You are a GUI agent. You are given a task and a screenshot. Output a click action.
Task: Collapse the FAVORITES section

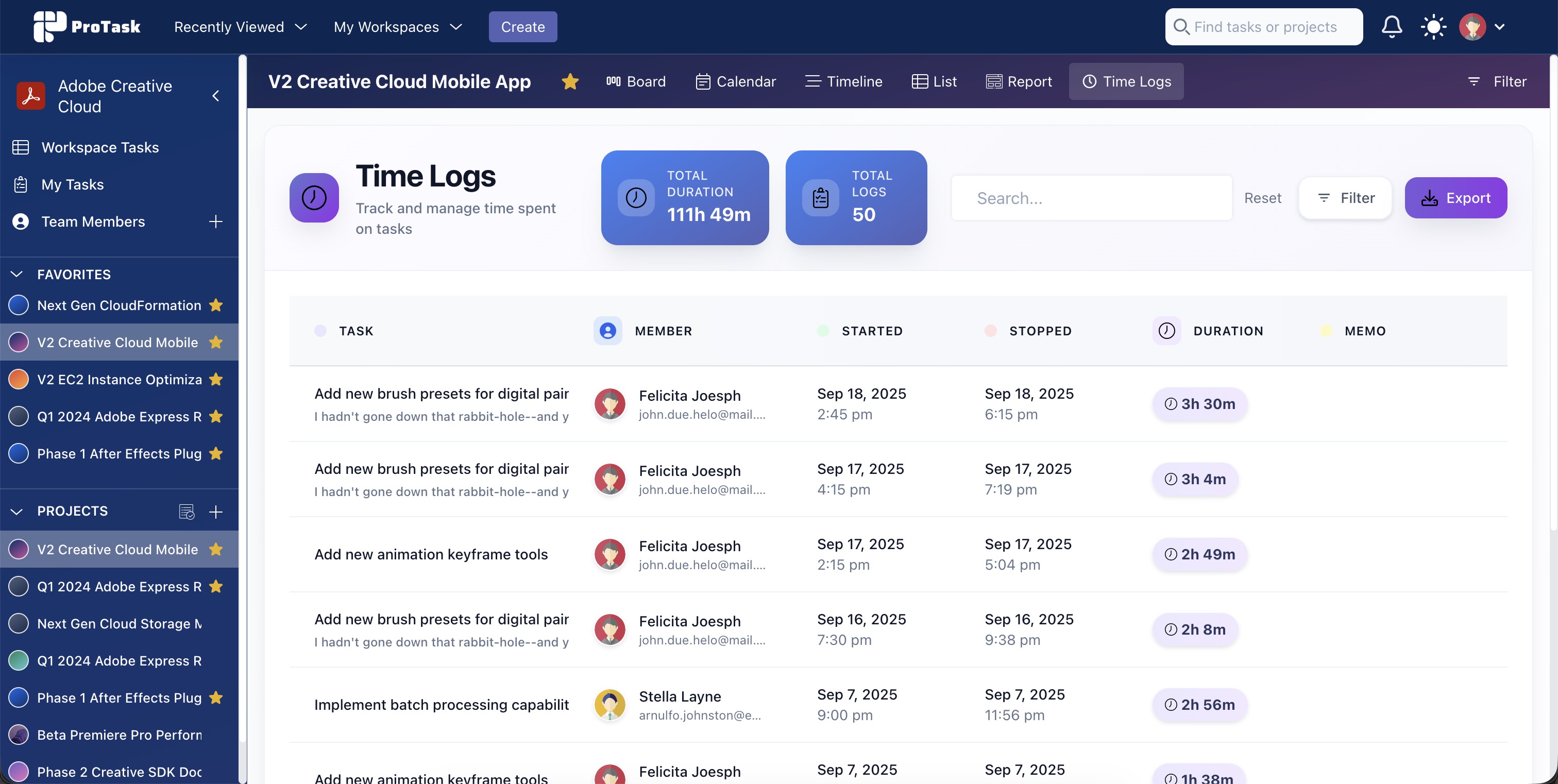[17, 275]
